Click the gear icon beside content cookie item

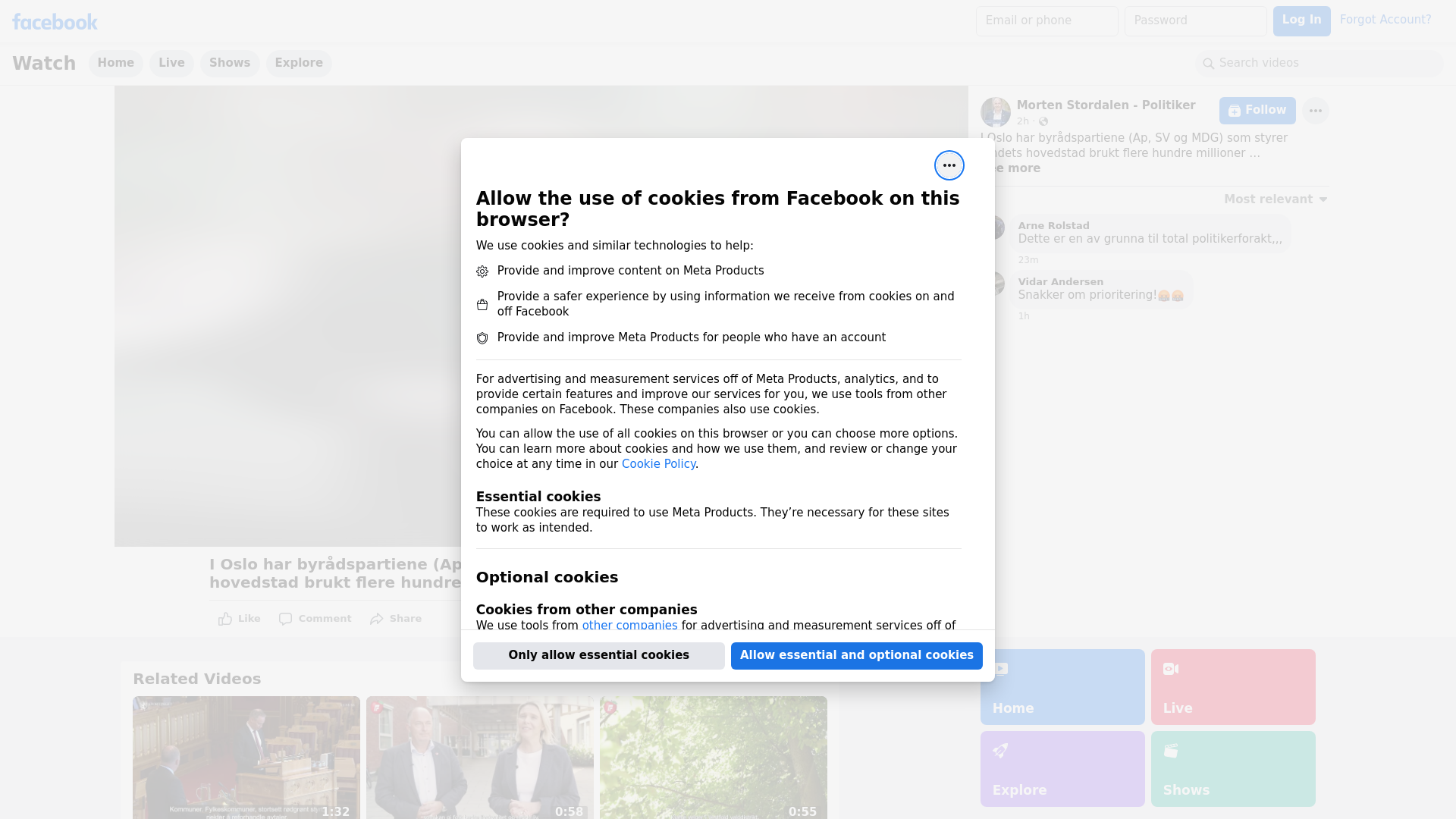[x=482, y=271]
